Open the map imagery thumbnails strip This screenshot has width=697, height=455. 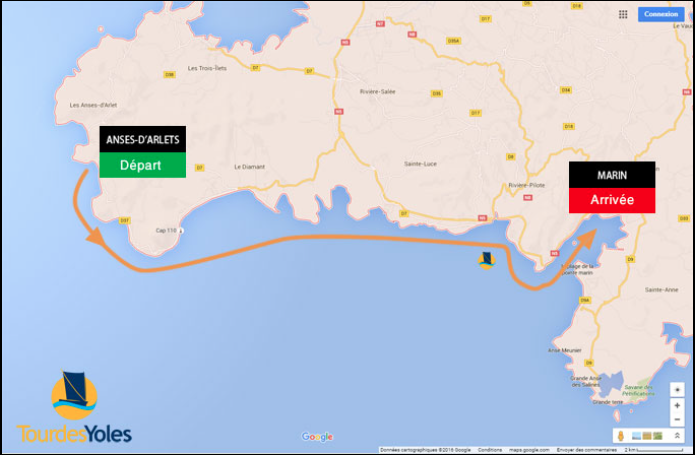point(646,436)
